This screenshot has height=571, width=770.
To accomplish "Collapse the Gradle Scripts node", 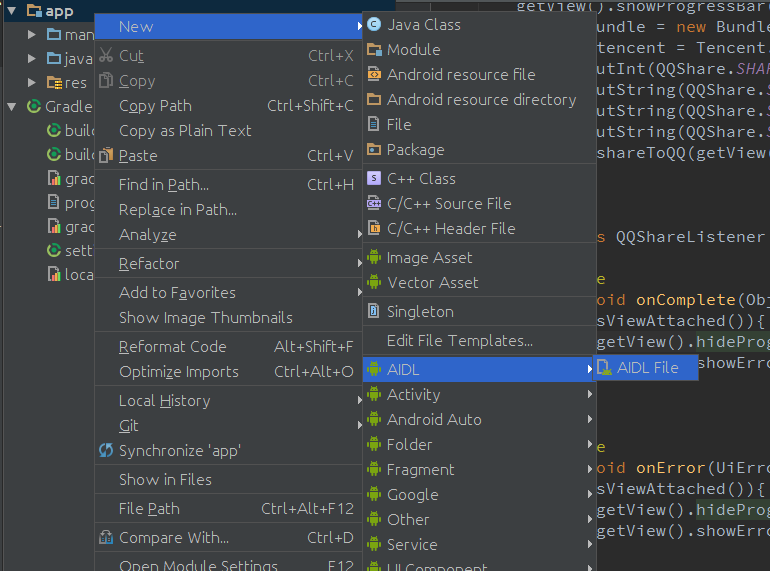I will pyautogui.click(x=11, y=106).
